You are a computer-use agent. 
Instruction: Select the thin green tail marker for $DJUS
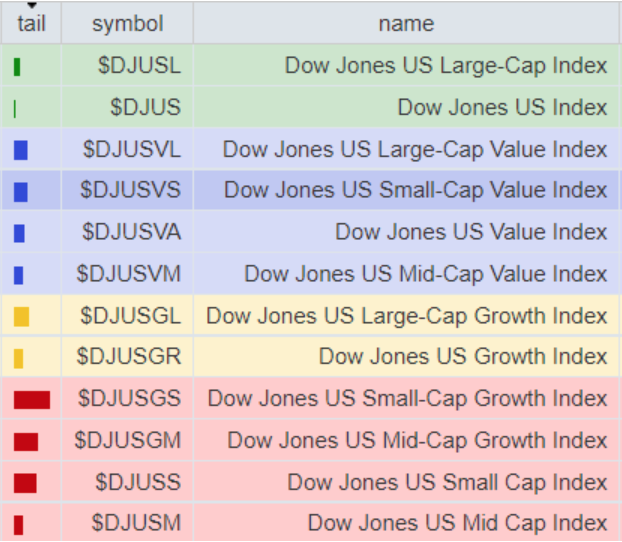[15, 109]
